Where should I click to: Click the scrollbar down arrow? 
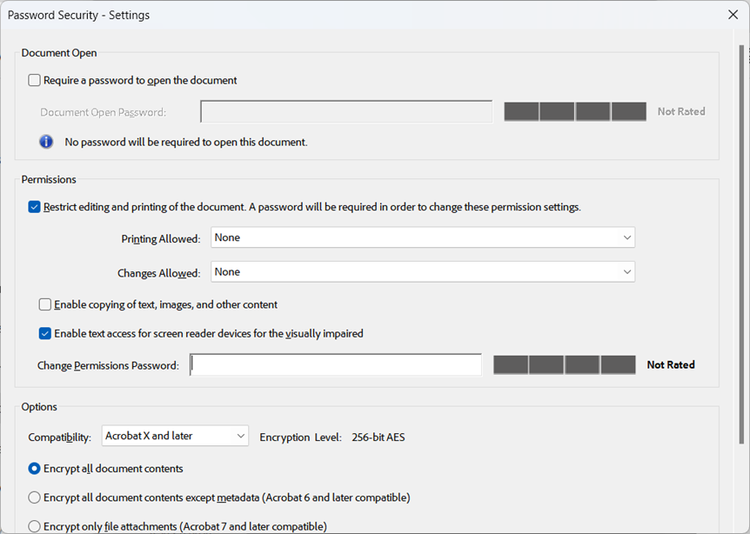[741, 525]
